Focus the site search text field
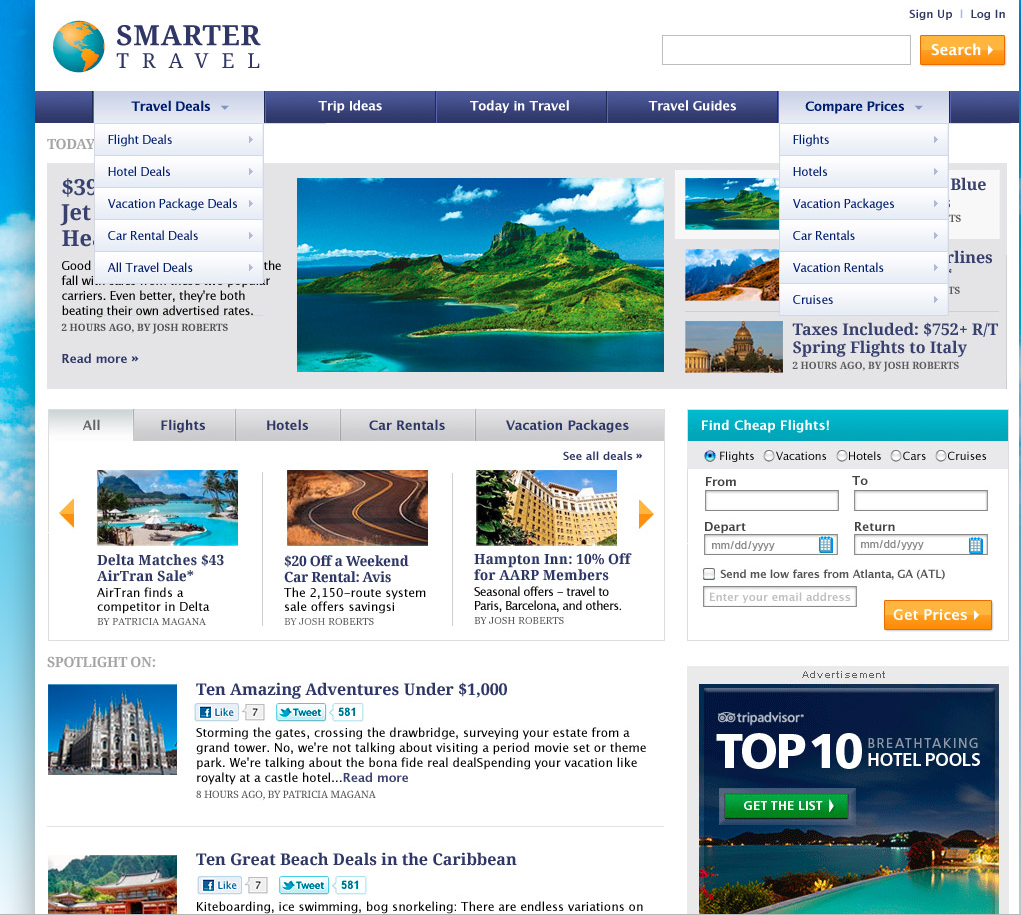The image size is (1021, 915). [x=786, y=50]
